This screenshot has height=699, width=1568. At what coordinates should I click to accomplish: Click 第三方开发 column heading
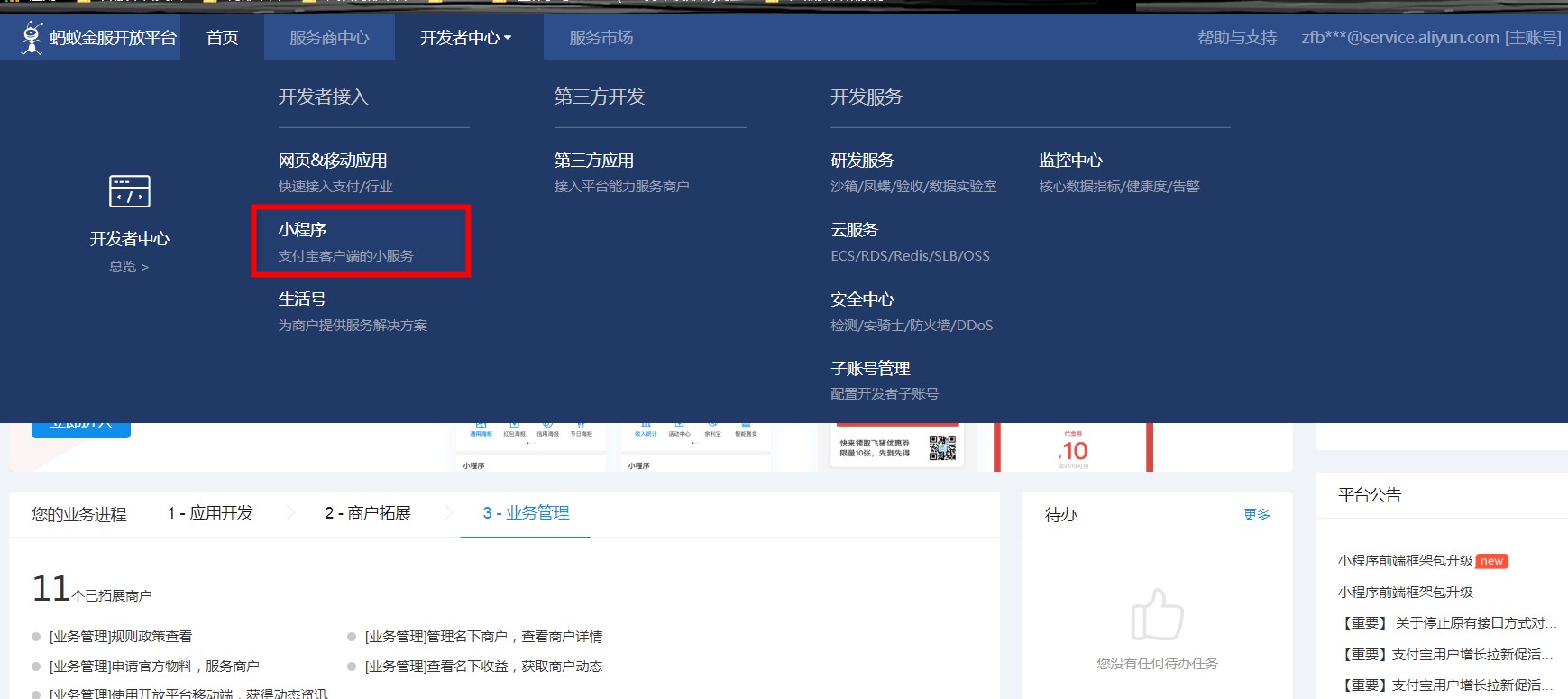click(600, 97)
